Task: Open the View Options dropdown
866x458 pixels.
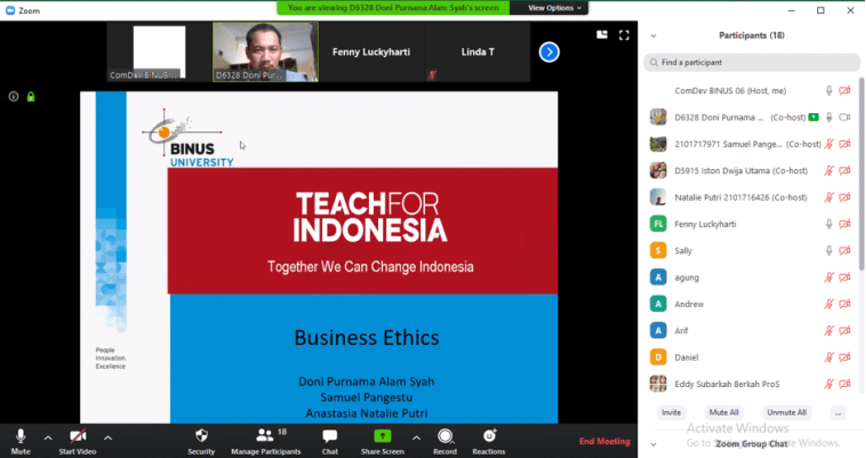Action: [x=554, y=8]
